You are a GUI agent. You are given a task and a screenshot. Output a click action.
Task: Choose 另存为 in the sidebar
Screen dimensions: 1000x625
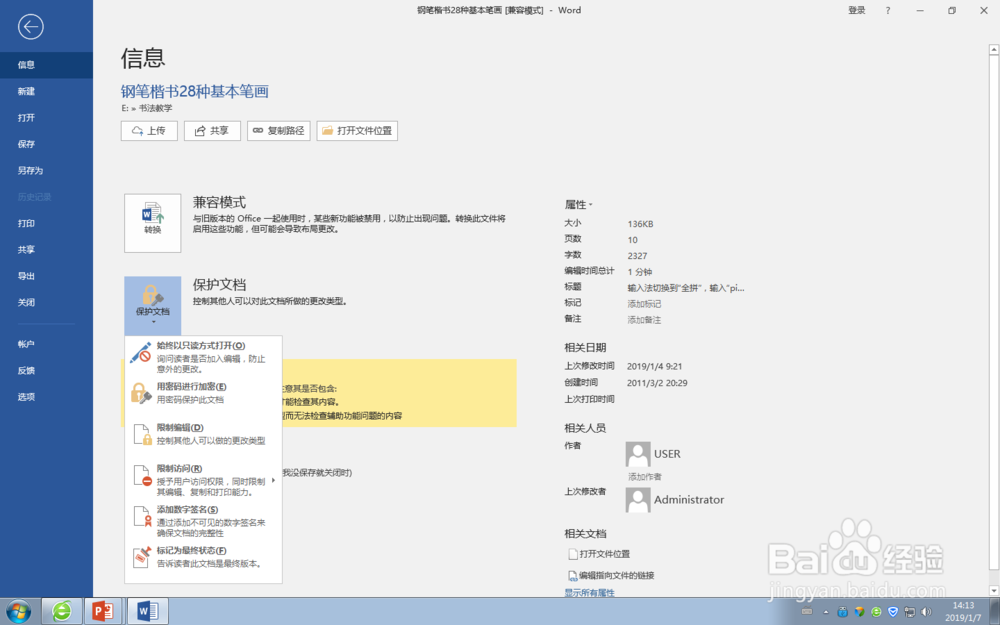(x=46, y=171)
